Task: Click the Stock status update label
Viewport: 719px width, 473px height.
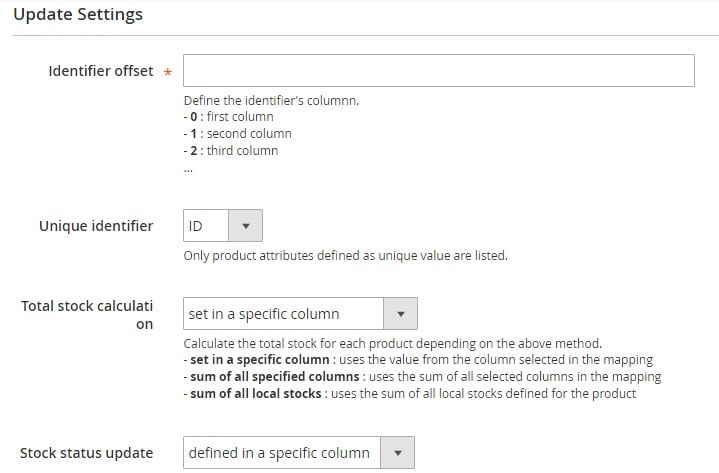Action: click(x=87, y=453)
